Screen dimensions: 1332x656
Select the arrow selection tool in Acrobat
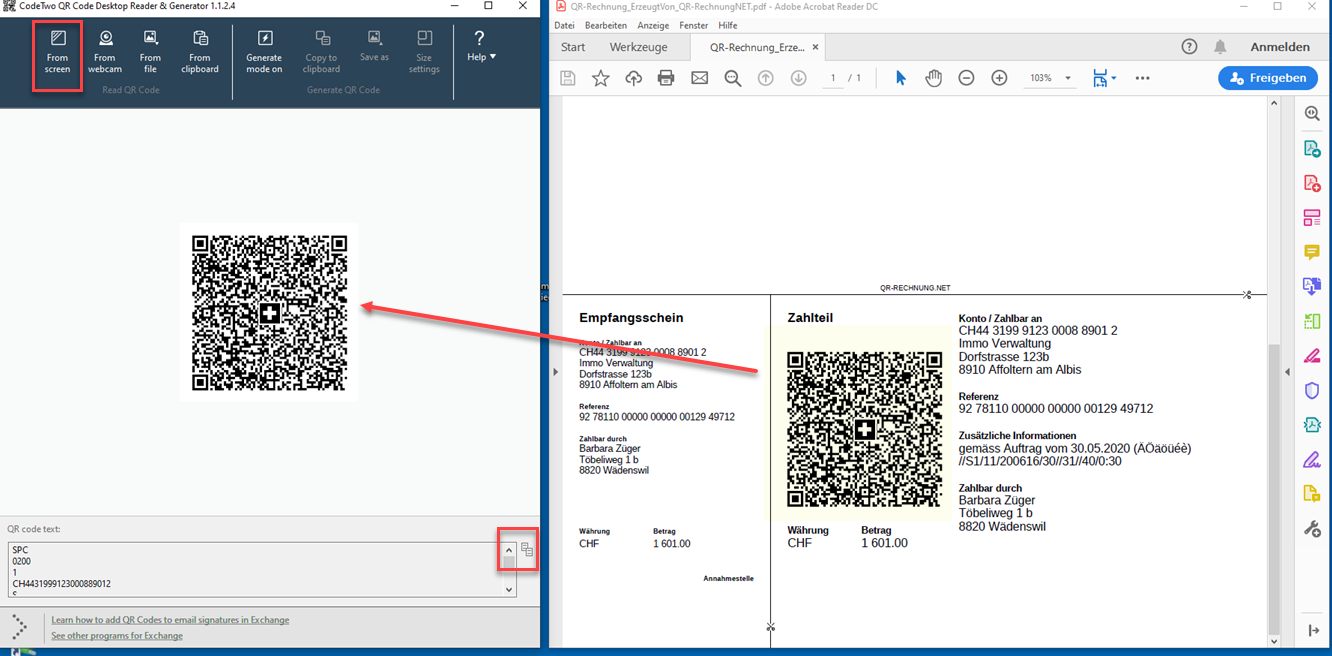(900, 78)
